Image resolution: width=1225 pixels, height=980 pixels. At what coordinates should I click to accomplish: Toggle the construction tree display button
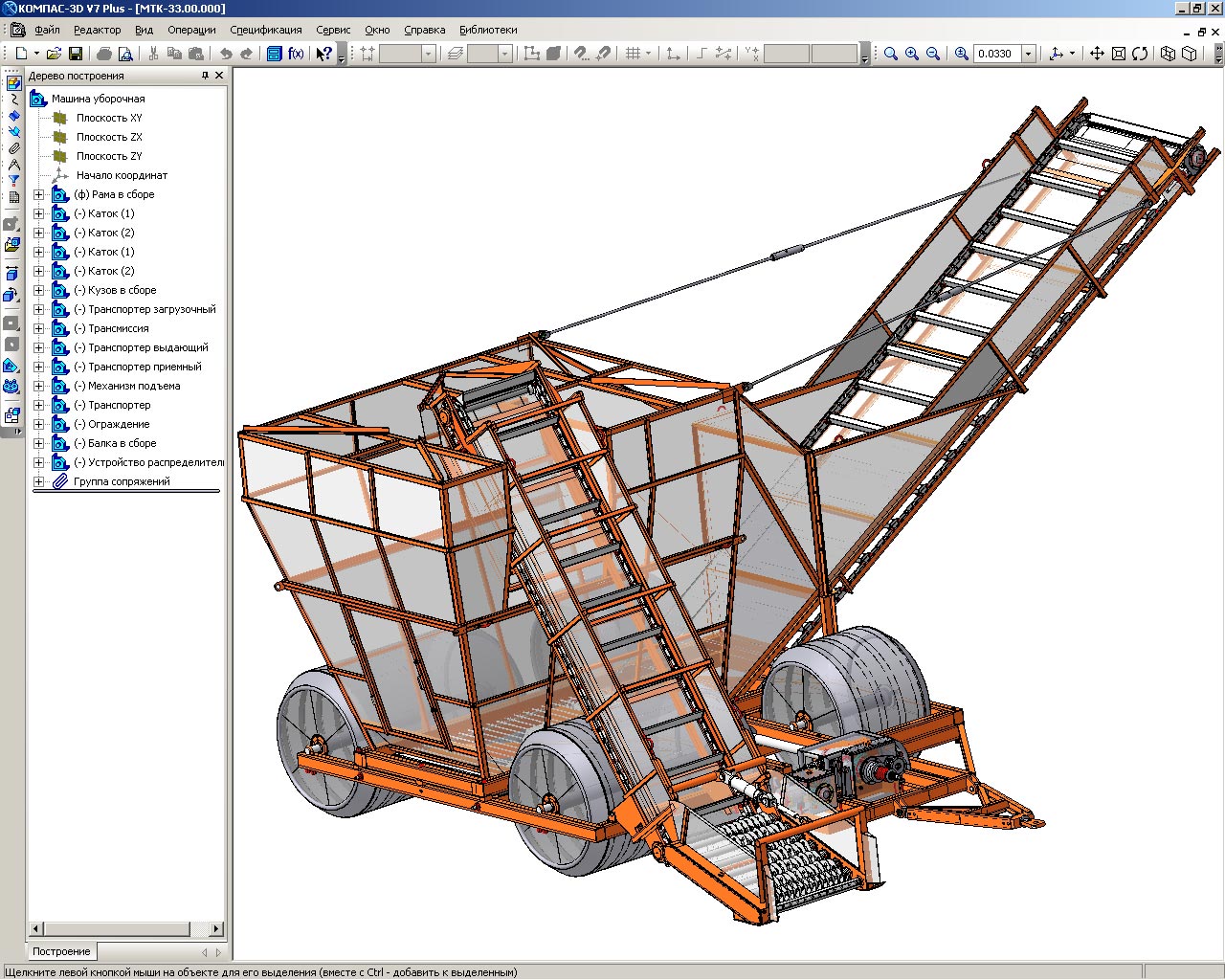click(x=274, y=54)
